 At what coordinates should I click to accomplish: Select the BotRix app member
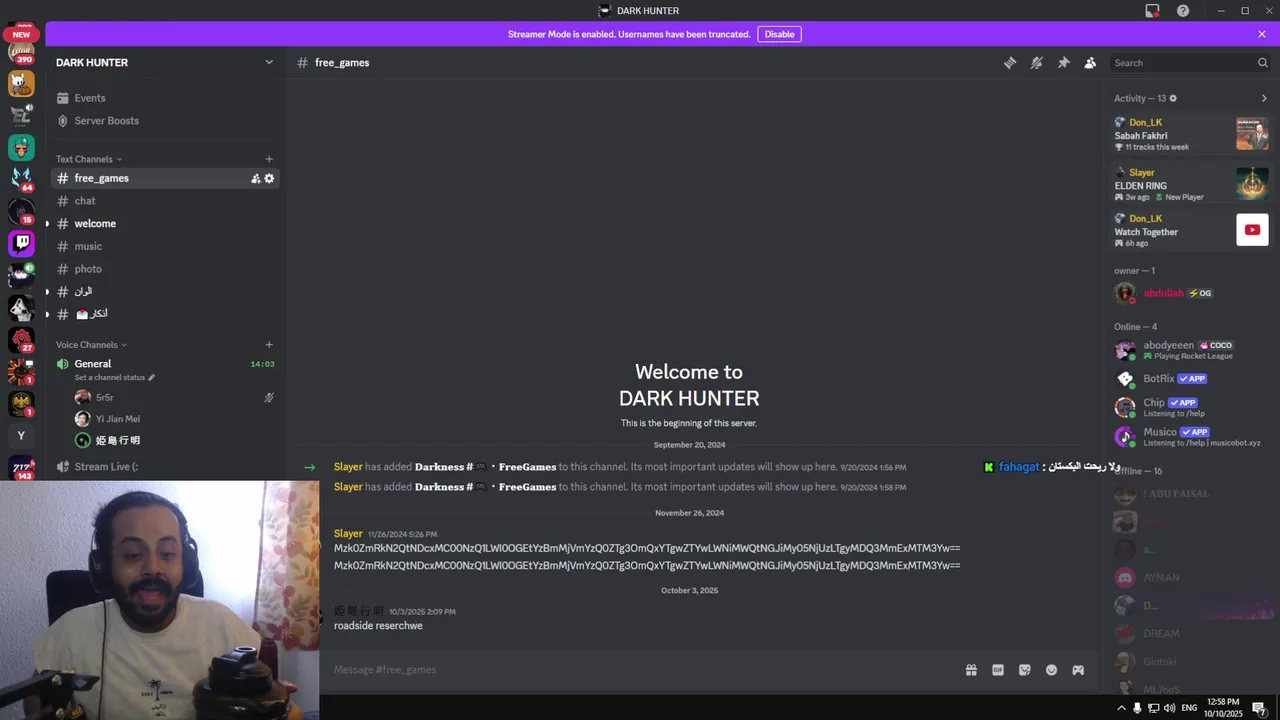pyautogui.click(x=1191, y=379)
